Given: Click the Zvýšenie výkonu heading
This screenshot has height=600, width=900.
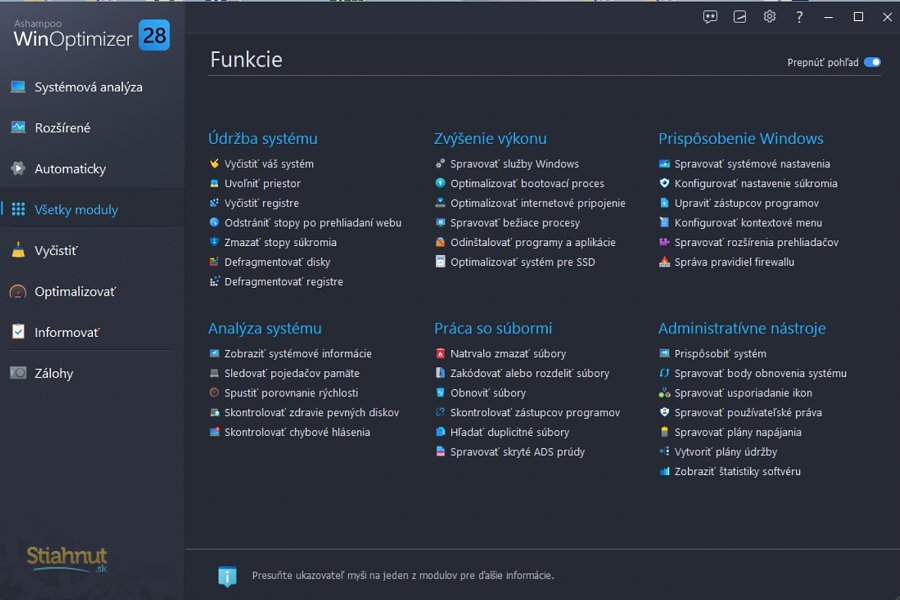Looking at the screenshot, I should [x=490, y=139].
